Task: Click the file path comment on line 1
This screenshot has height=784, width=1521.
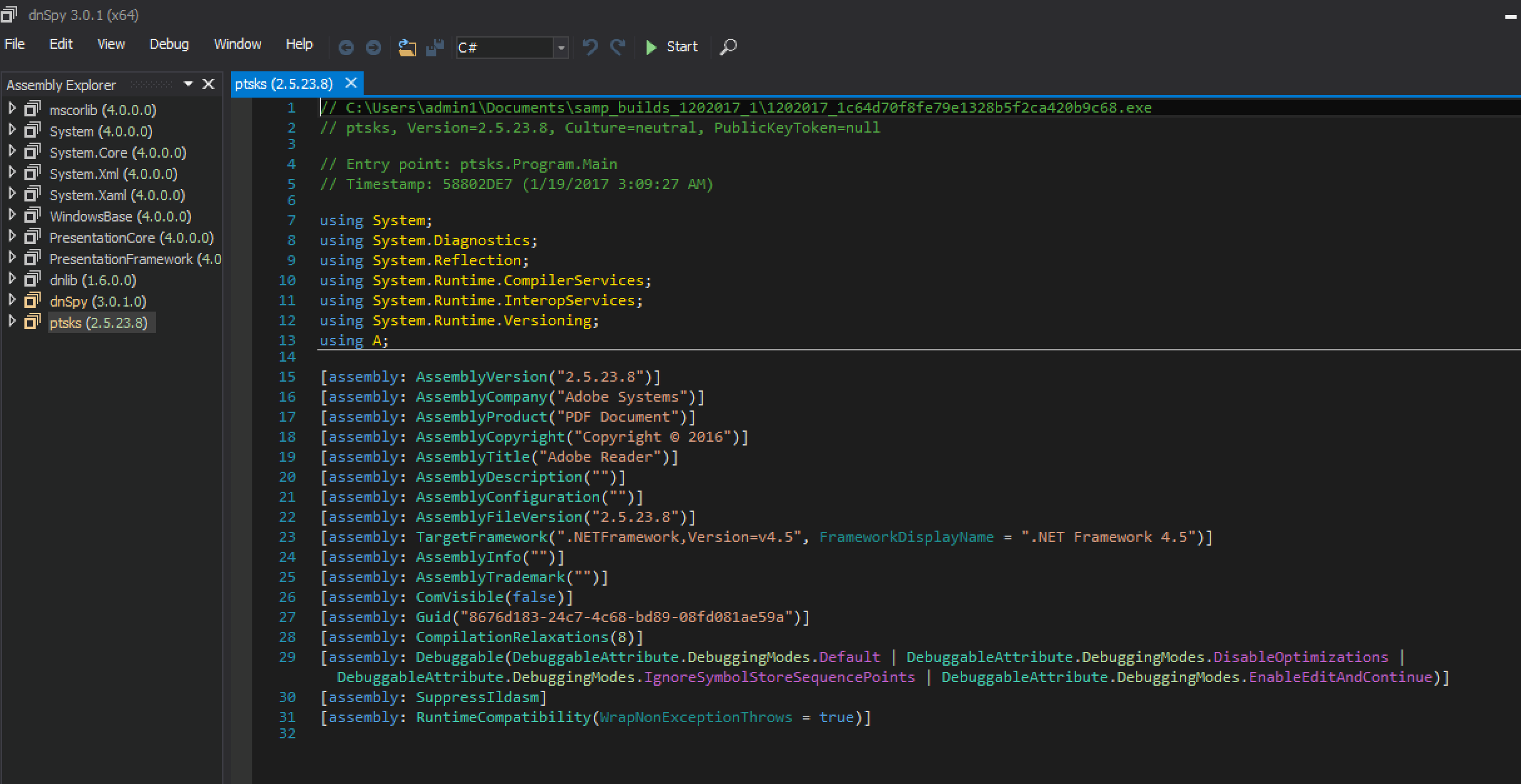Action: [x=735, y=108]
